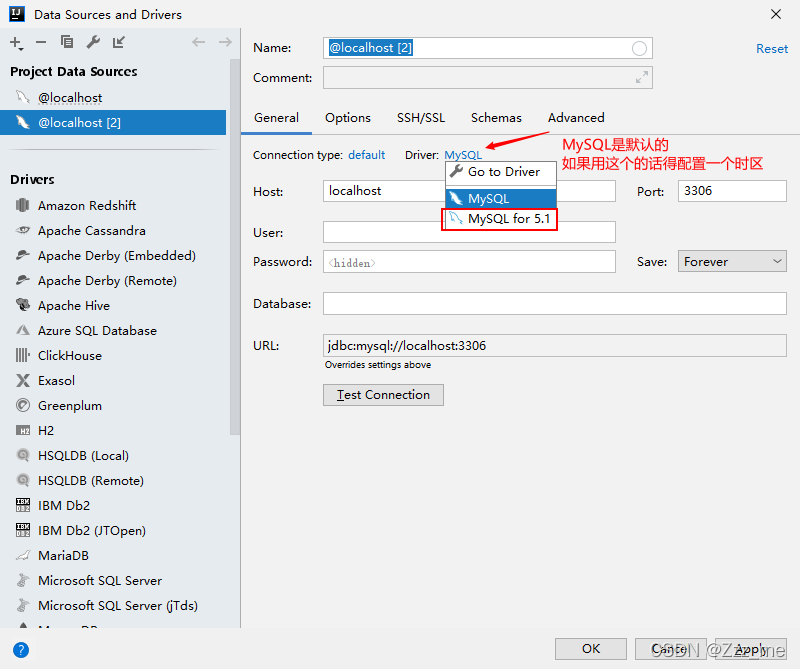Click the Make Global toolbar icon
Screen dimensions: 800x669
point(118,42)
